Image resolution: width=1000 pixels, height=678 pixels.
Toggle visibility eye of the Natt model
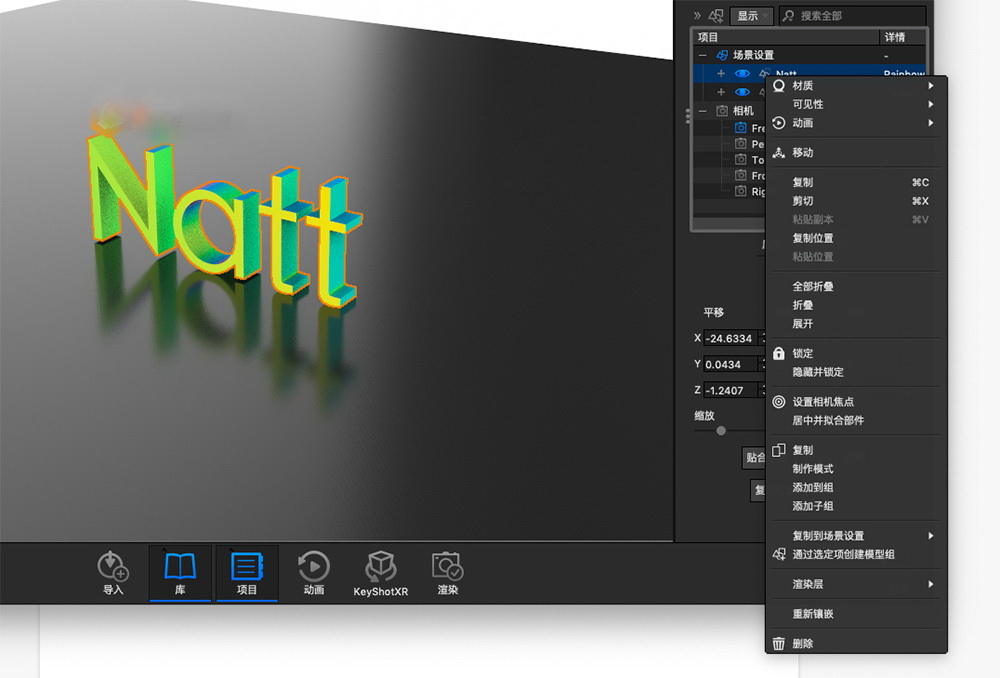click(742, 74)
